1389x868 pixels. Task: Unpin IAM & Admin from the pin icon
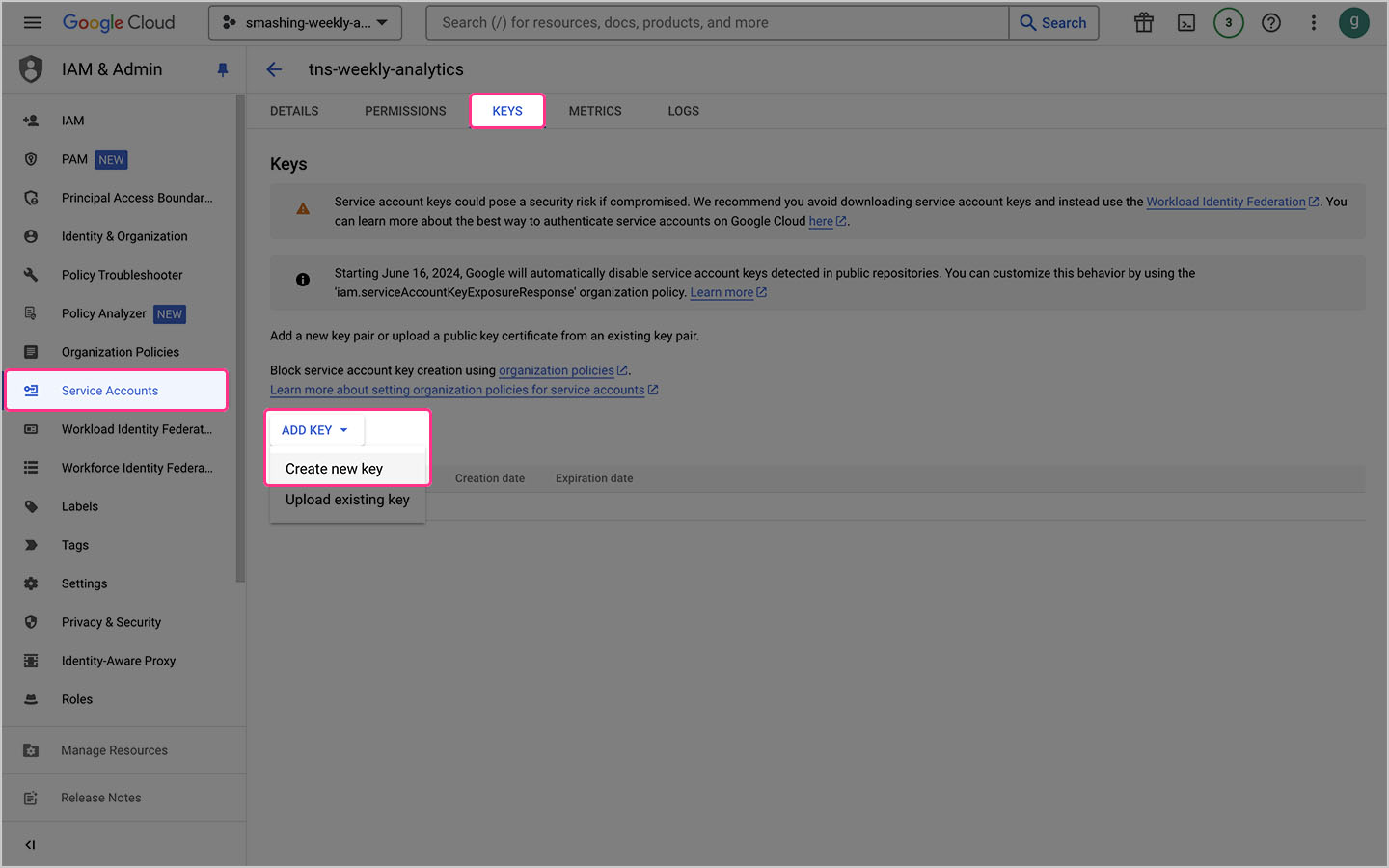223,69
